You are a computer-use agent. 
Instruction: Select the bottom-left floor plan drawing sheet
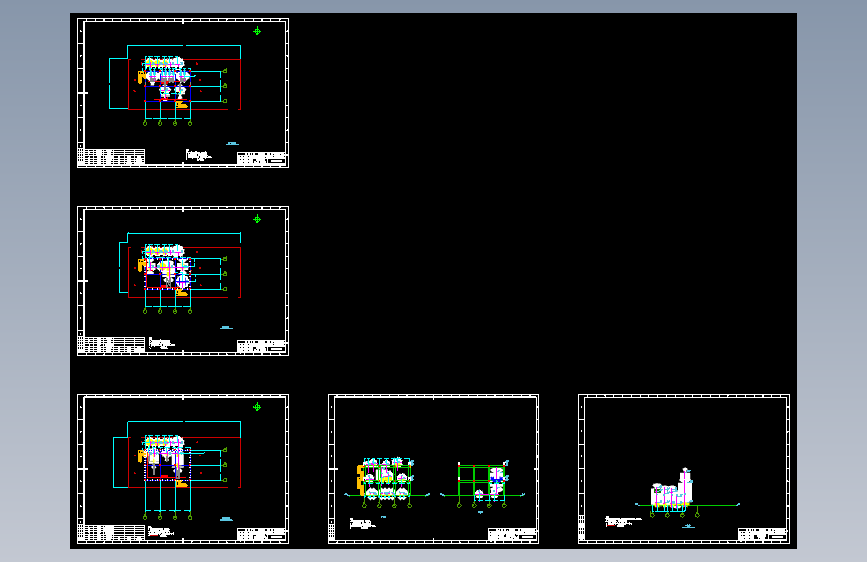click(x=183, y=469)
